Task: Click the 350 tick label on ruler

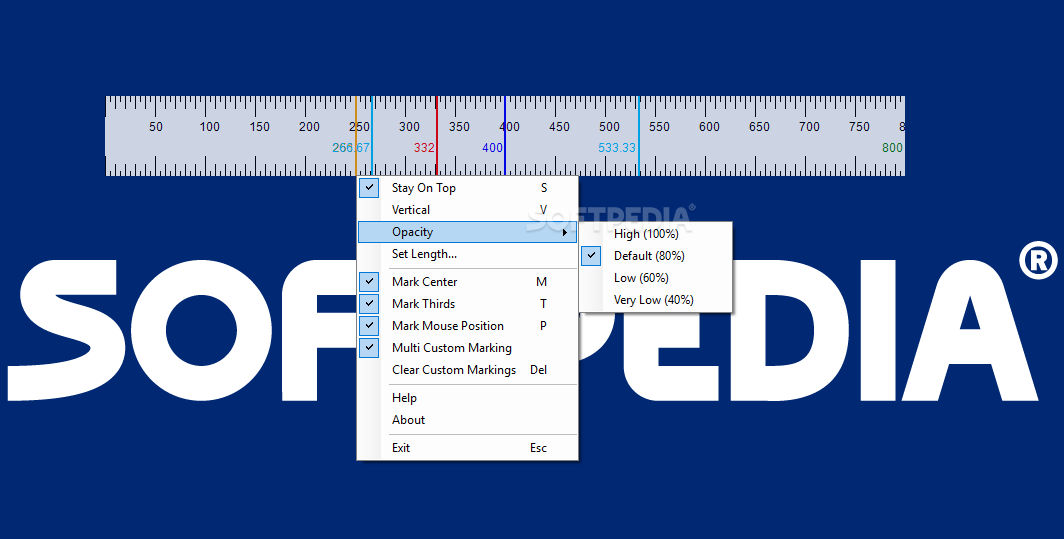Action: pos(459,126)
